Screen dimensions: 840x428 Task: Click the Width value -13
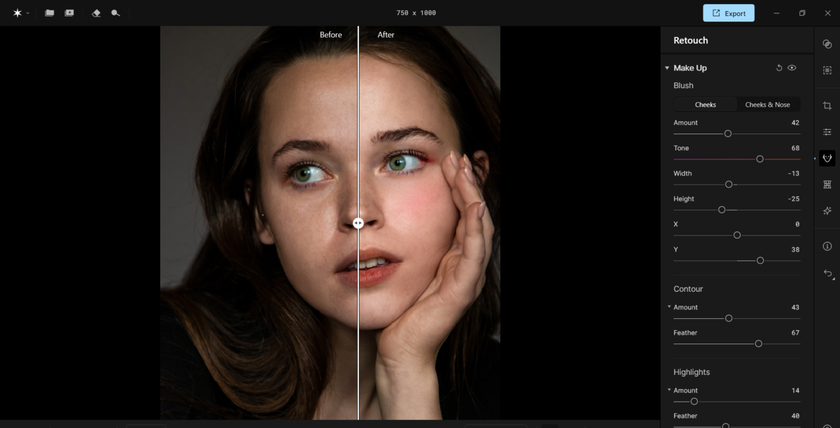(x=793, y=174)
